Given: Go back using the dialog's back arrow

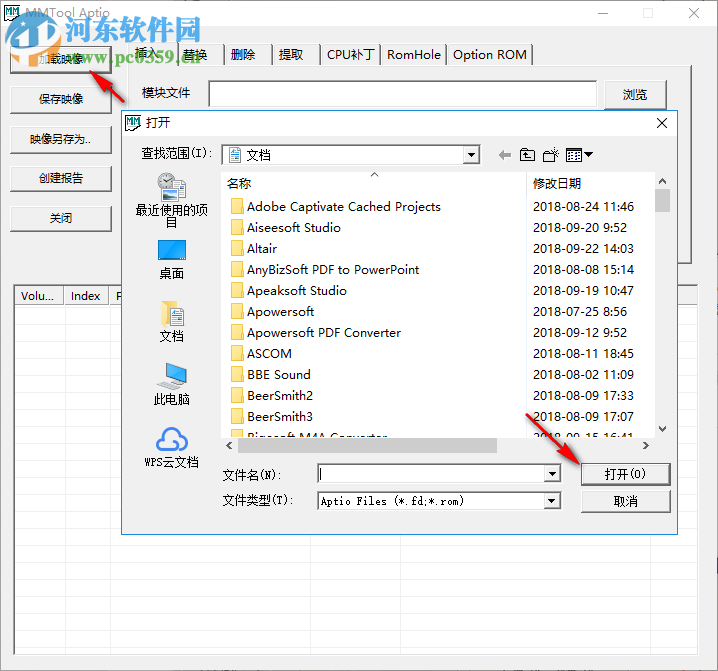Looking at the screenshot, I should 505,155.
